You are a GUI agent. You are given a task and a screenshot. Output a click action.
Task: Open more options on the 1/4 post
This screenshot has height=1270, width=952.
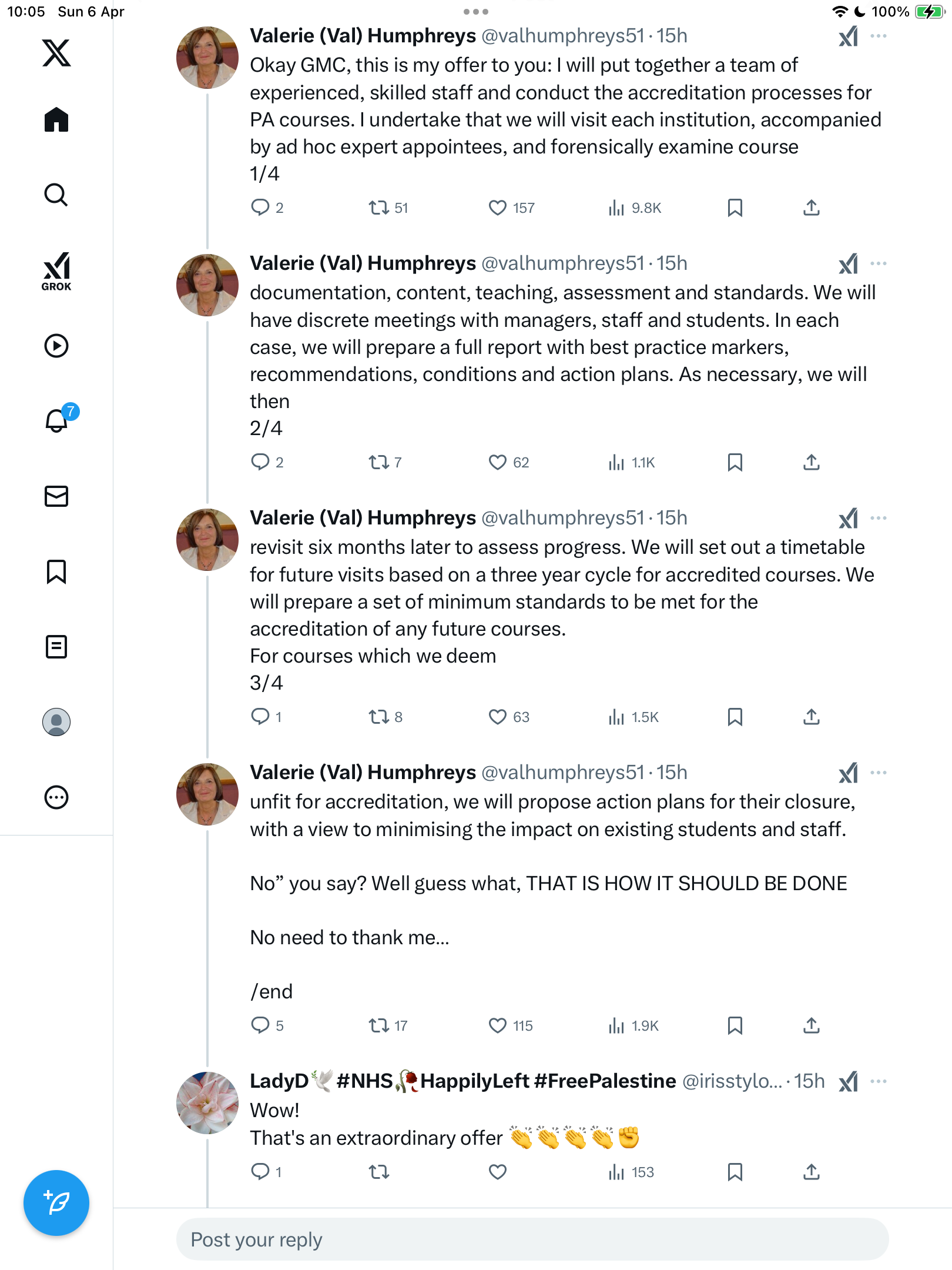coord(878,36)
